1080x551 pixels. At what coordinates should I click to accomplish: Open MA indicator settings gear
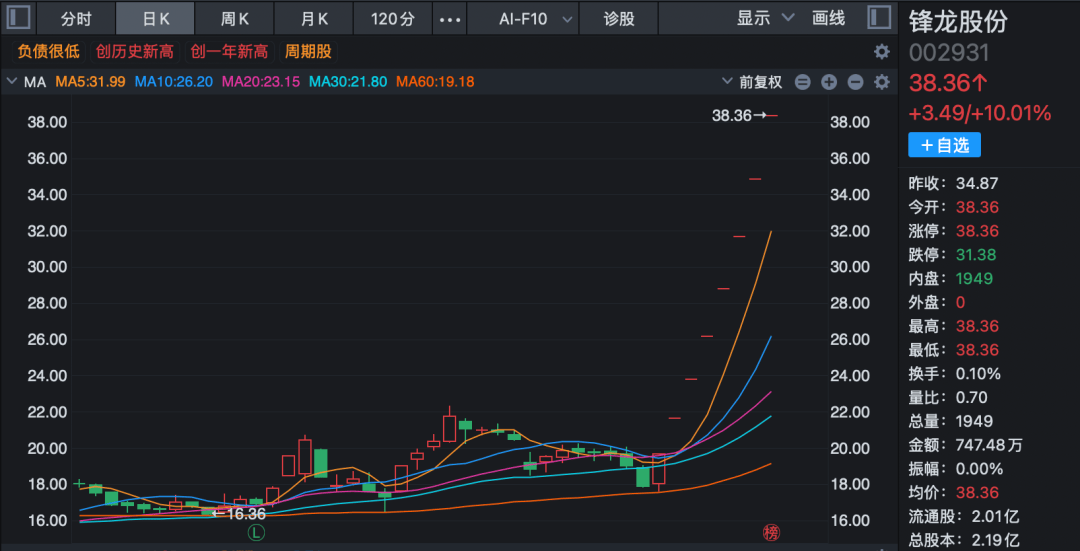(x=881, y=82)
